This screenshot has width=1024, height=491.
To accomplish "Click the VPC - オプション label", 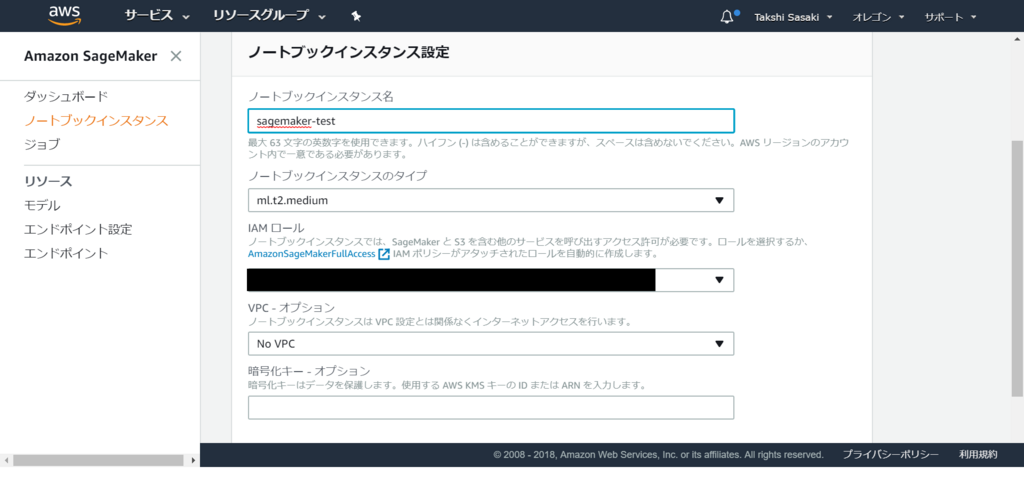I will (x=291, y=308).
